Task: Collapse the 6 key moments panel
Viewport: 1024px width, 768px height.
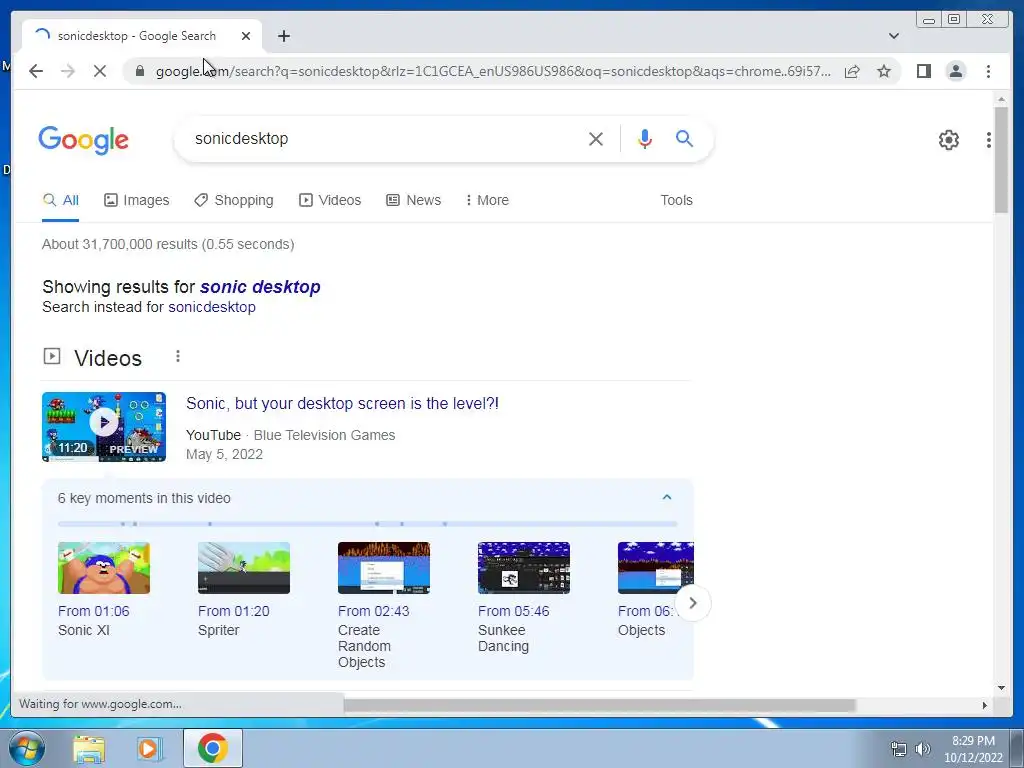Action: (667, 498)
